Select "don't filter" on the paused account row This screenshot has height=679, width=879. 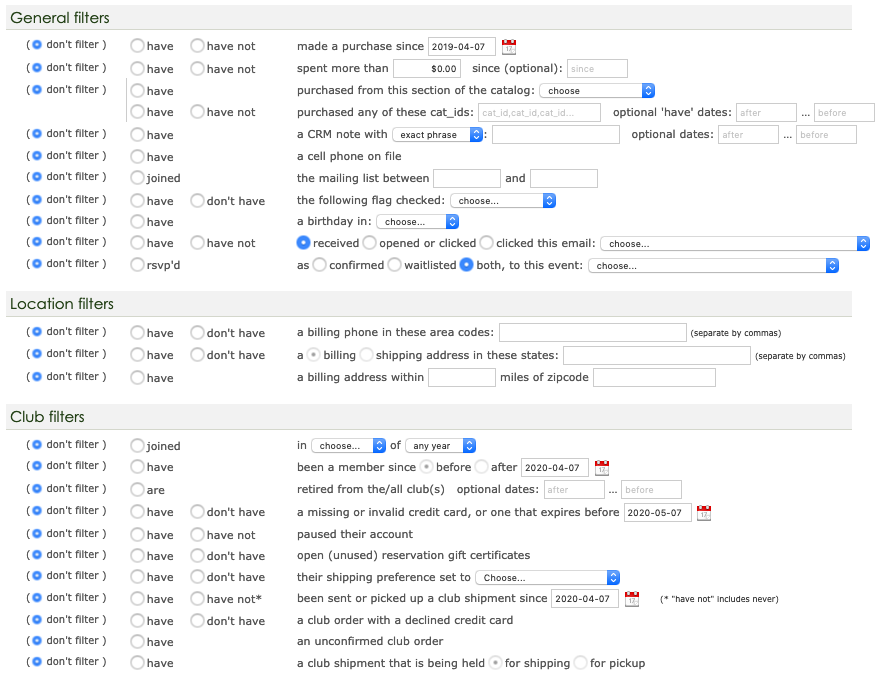click(x=37, y=533)
